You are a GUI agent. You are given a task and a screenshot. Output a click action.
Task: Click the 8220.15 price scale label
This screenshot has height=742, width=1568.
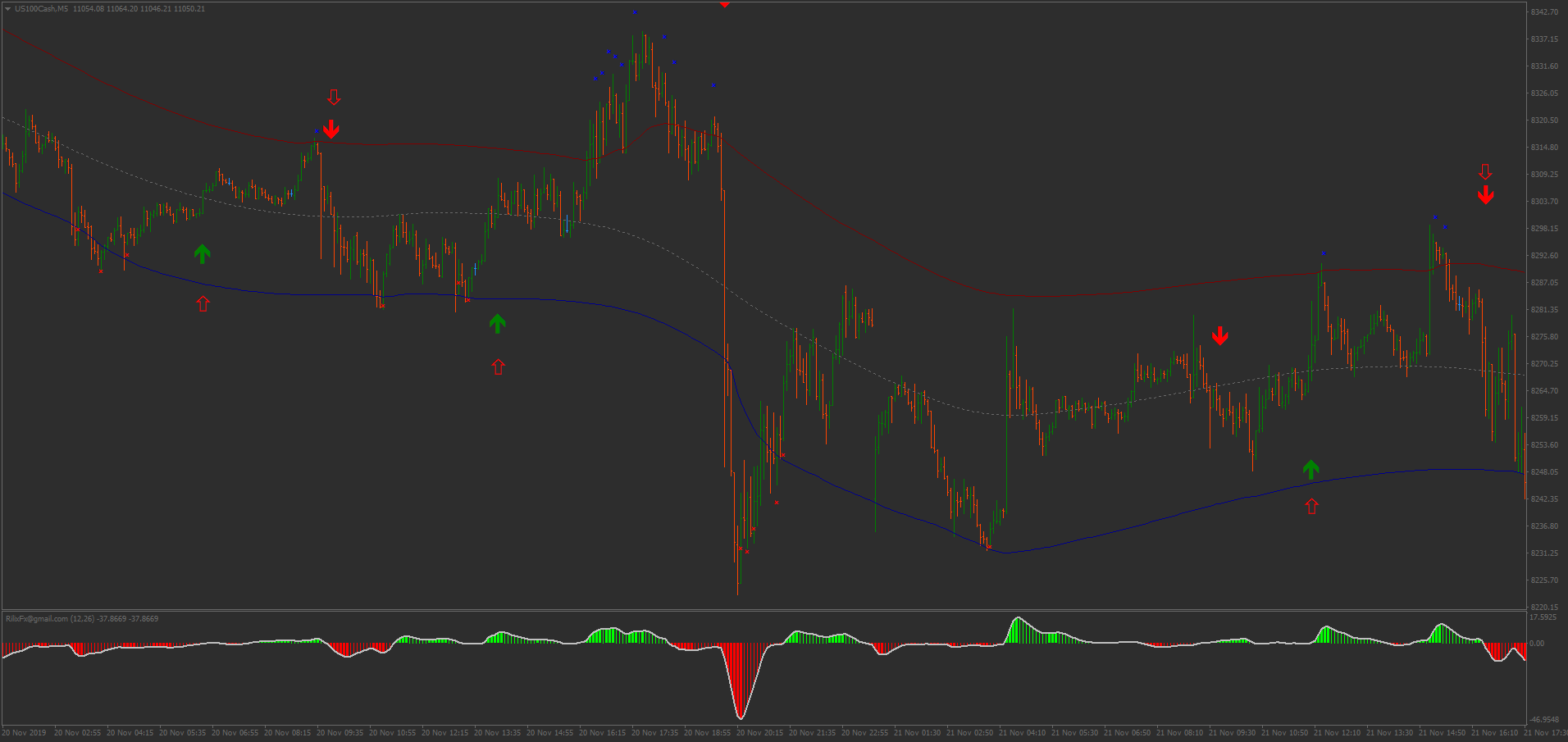coord(1543,608)
